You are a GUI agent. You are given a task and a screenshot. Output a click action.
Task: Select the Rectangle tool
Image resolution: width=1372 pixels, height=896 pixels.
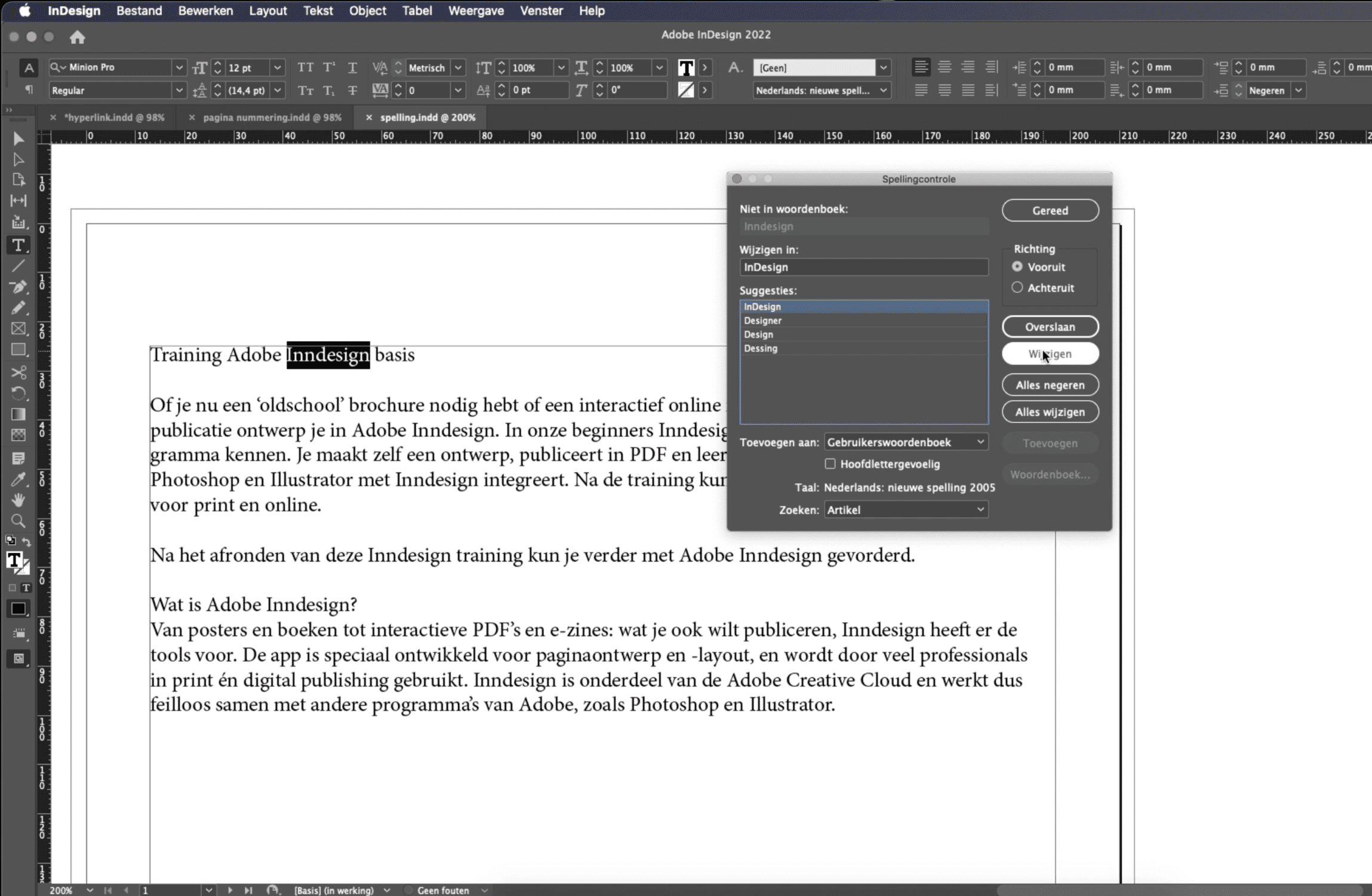19,349
